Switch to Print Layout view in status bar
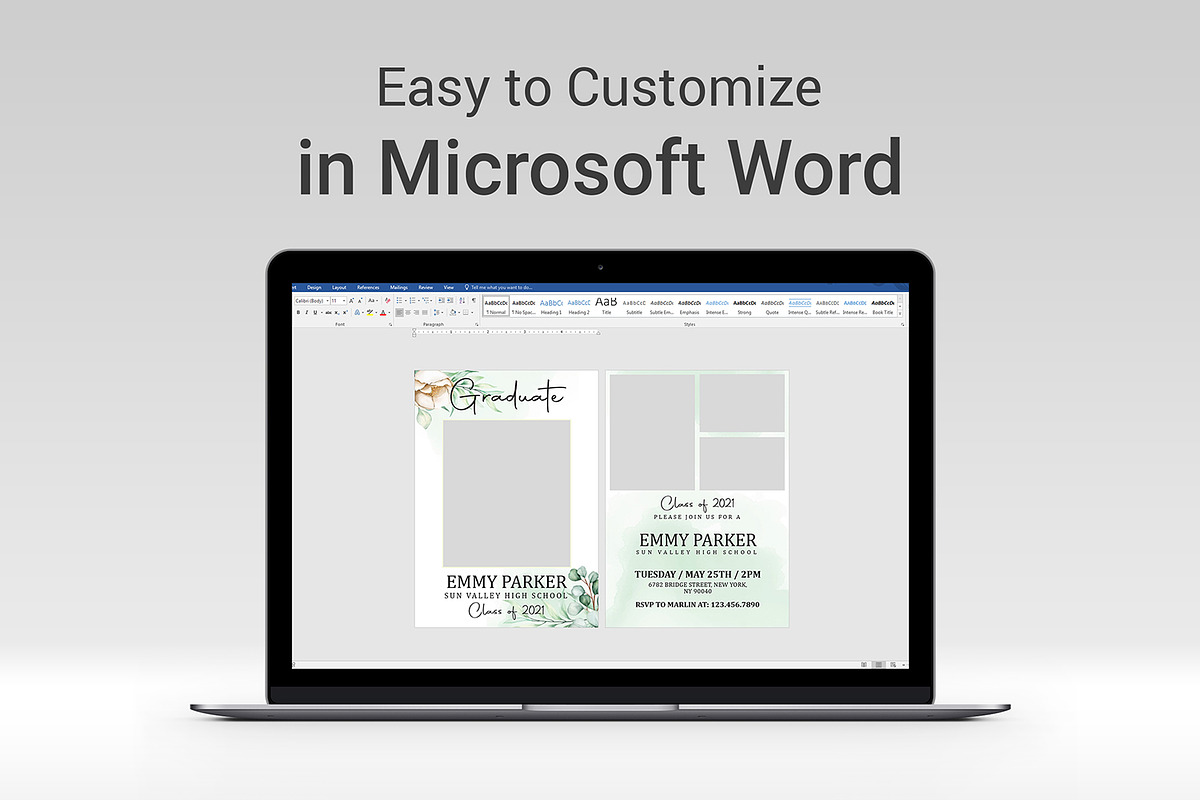The width and height of the screenshot is (1200, 800). 879,664
